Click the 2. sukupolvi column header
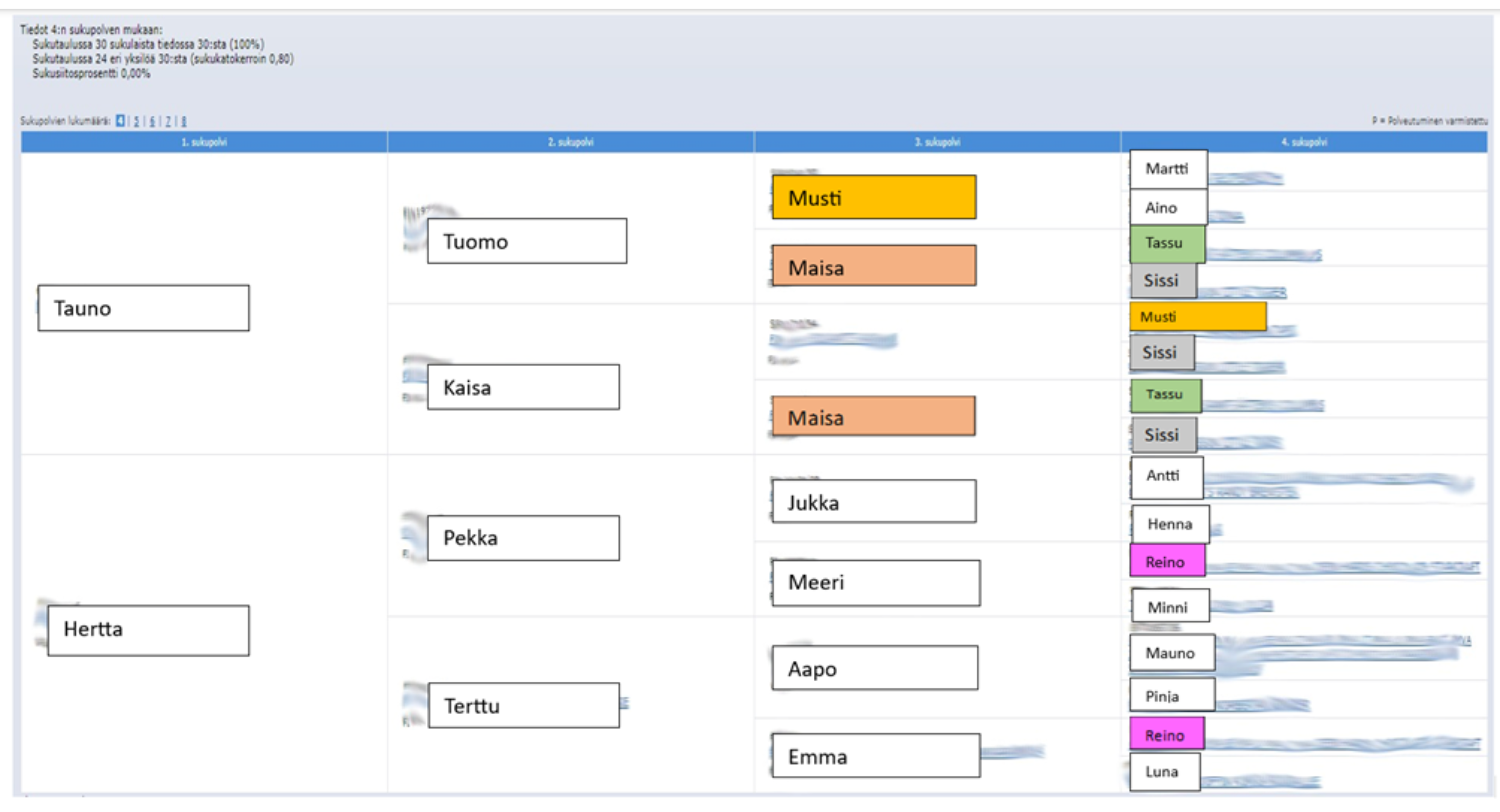The width and height of the screenshot is (1500, 812). (570, 142)
